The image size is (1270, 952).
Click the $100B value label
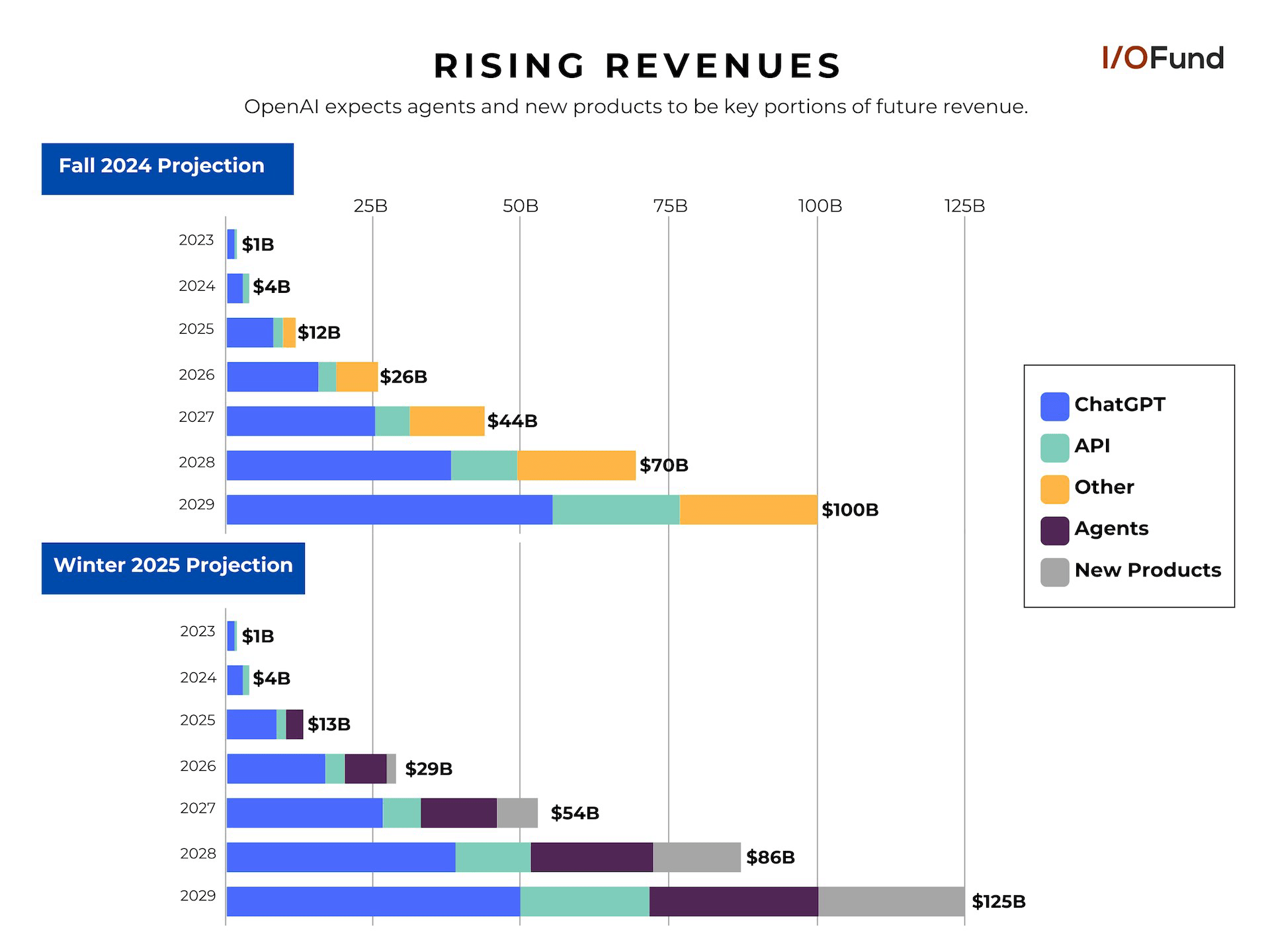point(850,509)
